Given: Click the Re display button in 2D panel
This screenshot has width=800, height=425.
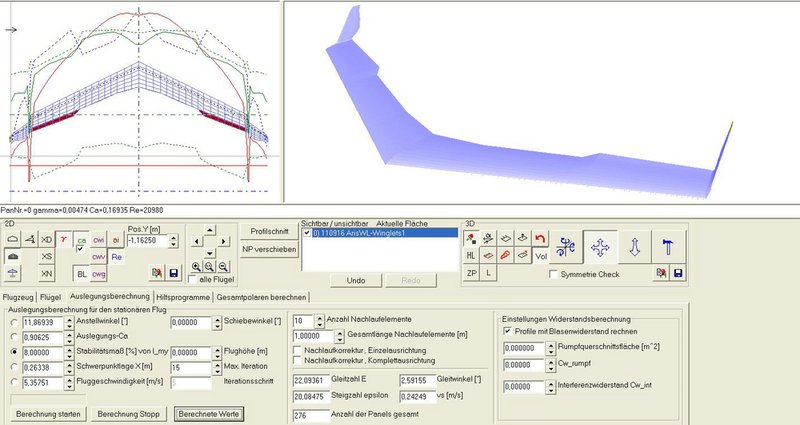Looking at the screenshot, I should [x=117, y=256].
